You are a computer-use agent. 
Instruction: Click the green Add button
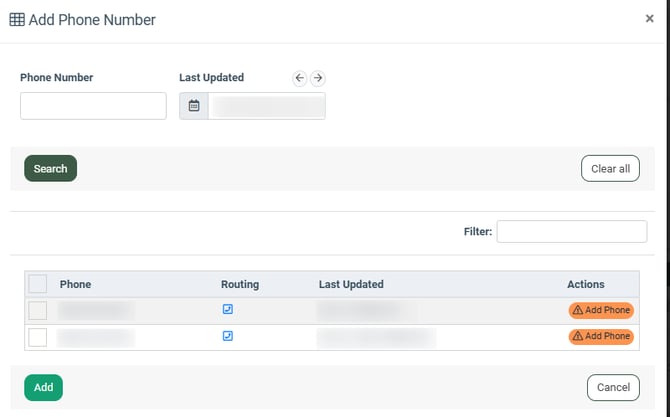pos(43,387)
